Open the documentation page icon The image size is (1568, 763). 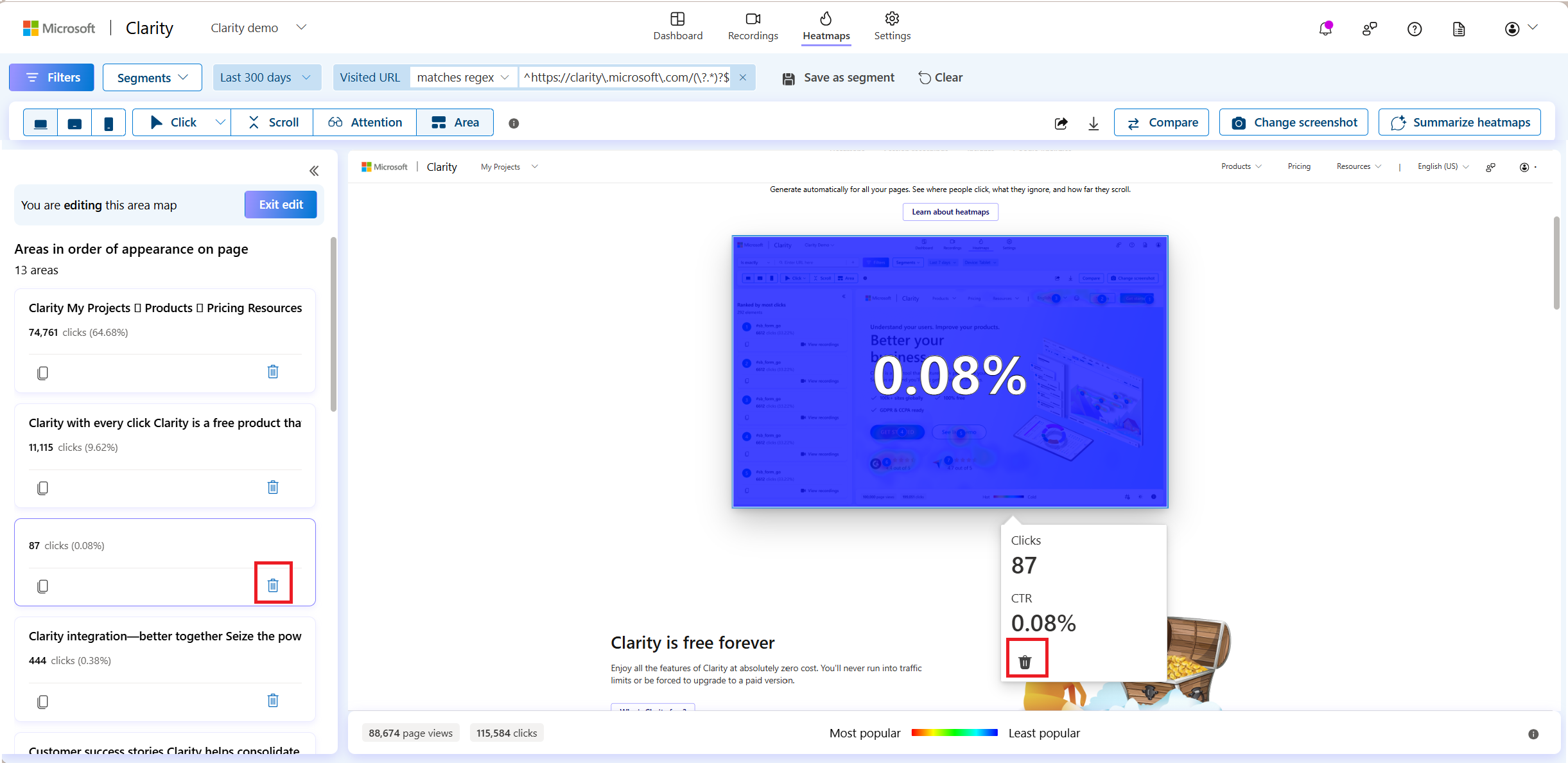pyautogui.click(x=1459, y=29)
